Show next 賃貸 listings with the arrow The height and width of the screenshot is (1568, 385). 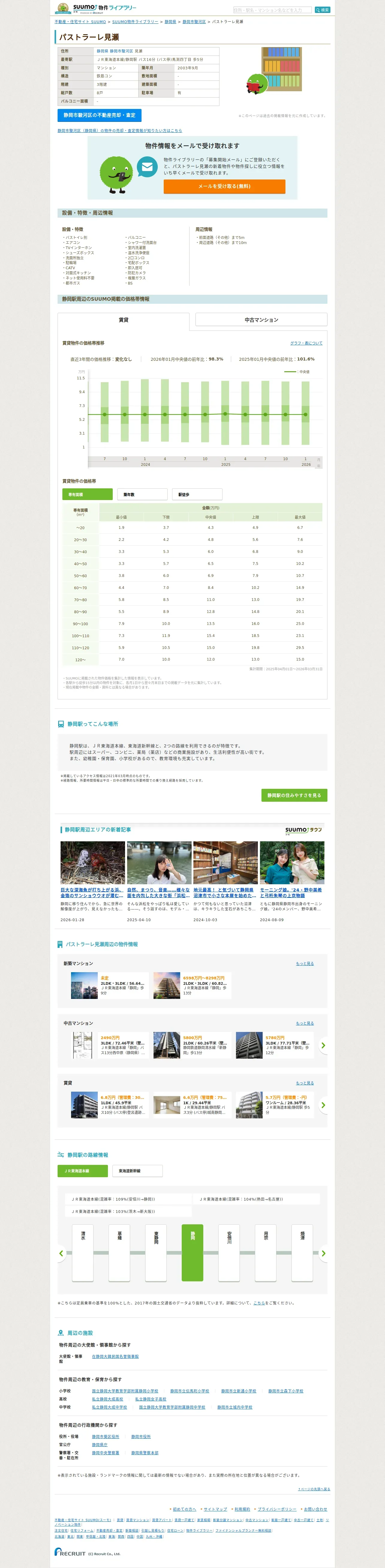323,1105
